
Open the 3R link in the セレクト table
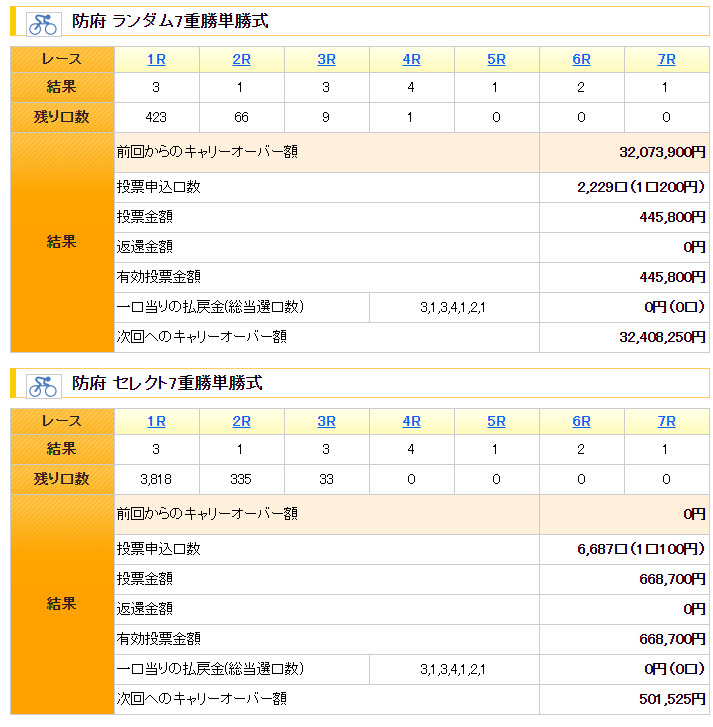326,421
